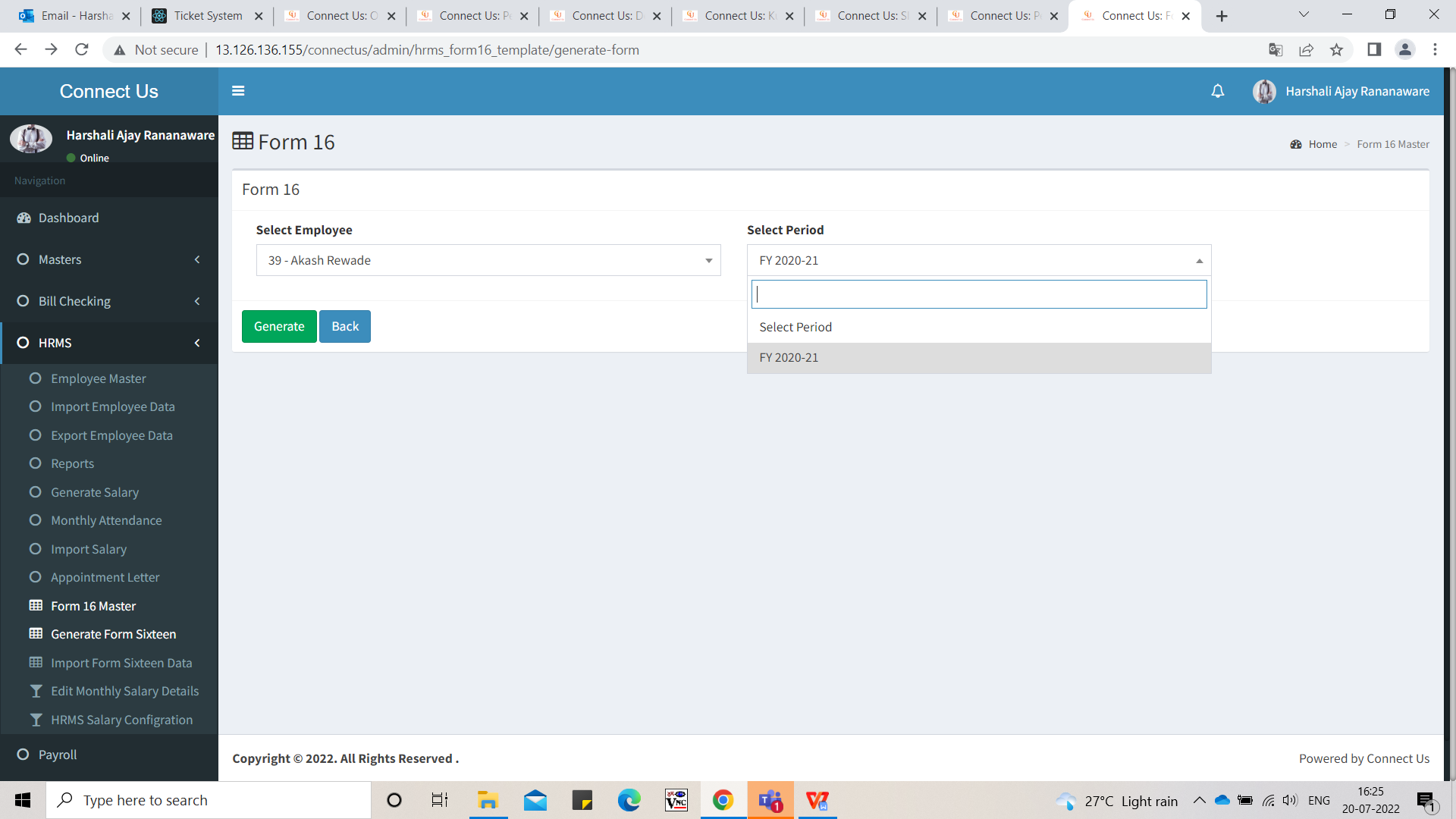Open Appointment Letter in sidebar

click(x=105, y=577)
